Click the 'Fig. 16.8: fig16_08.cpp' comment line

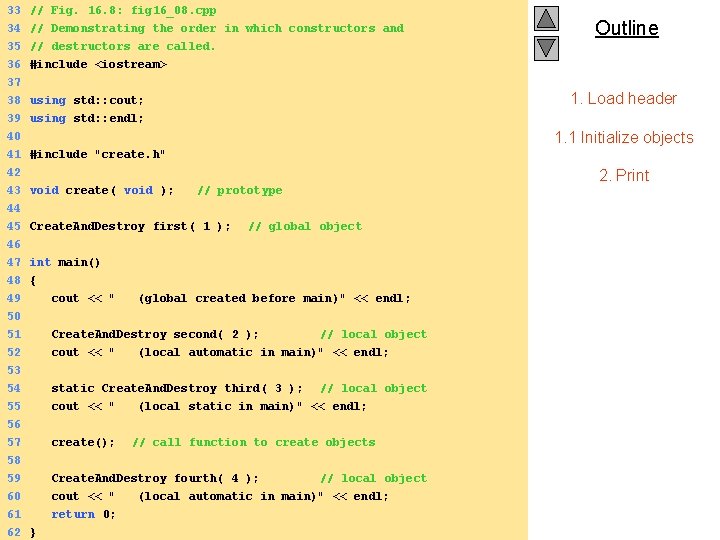pos(123,11)
